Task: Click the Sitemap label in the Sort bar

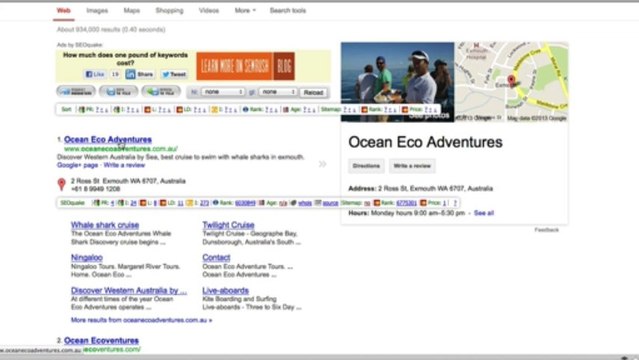Action: tap(331, 109)
